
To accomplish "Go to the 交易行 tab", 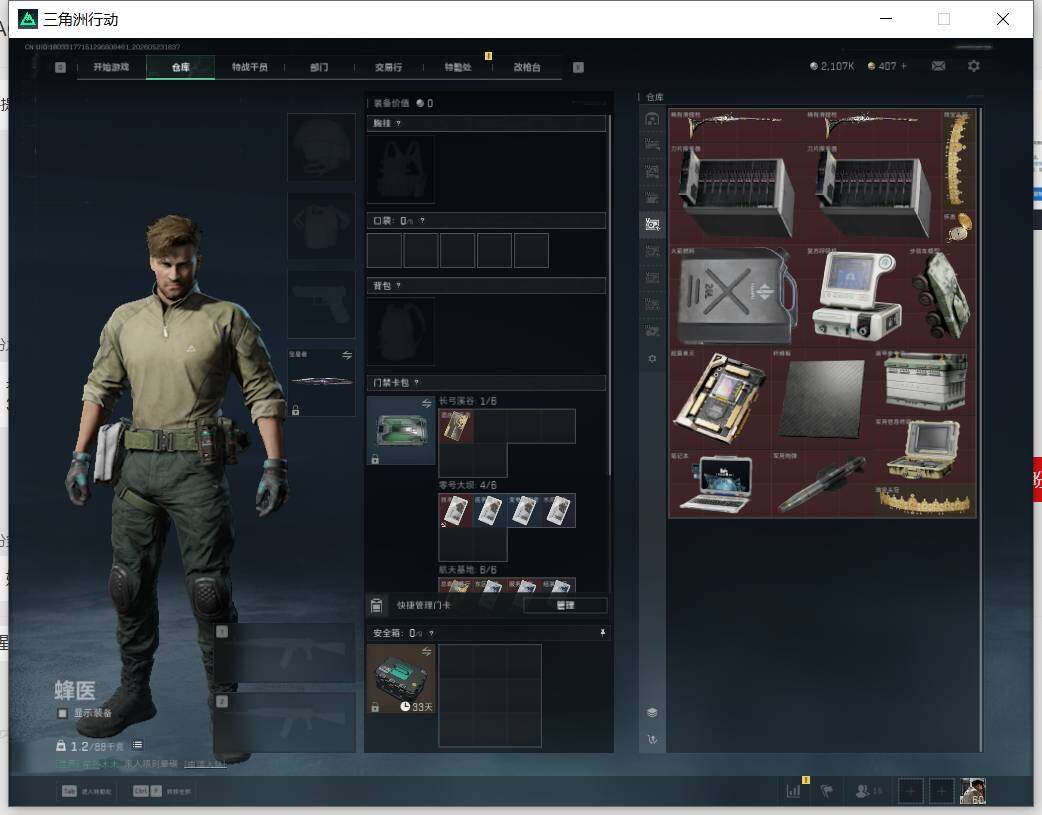I will pos(388,67).
